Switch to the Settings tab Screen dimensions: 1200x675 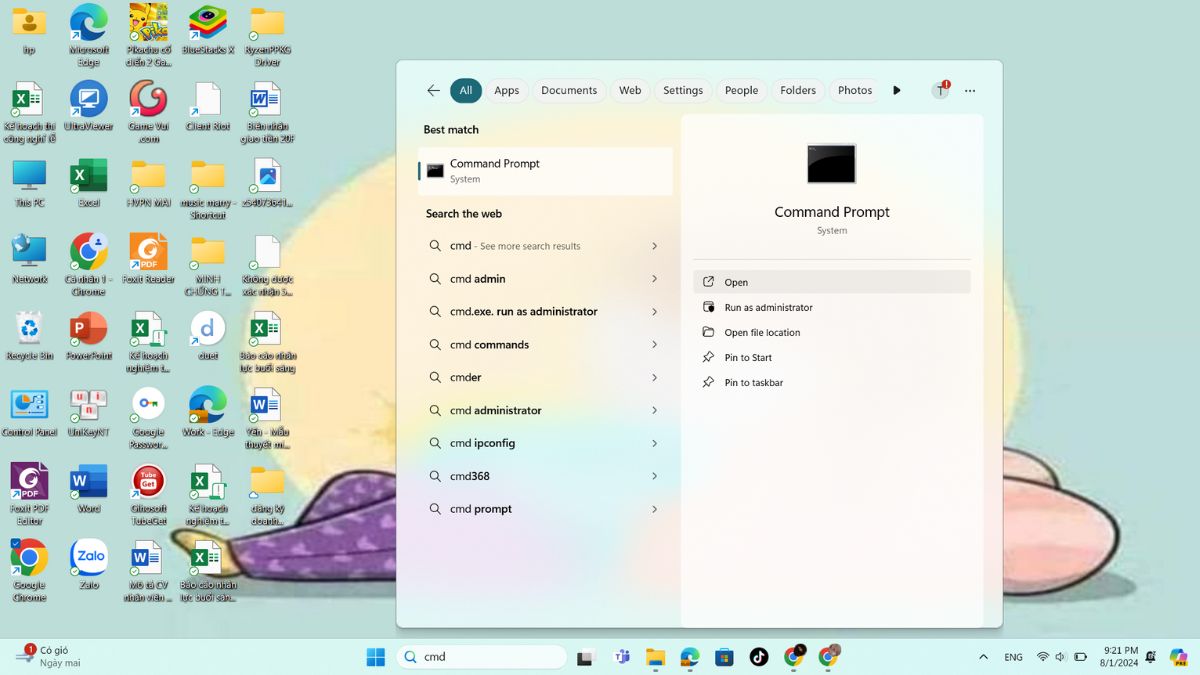pos(683,90)
